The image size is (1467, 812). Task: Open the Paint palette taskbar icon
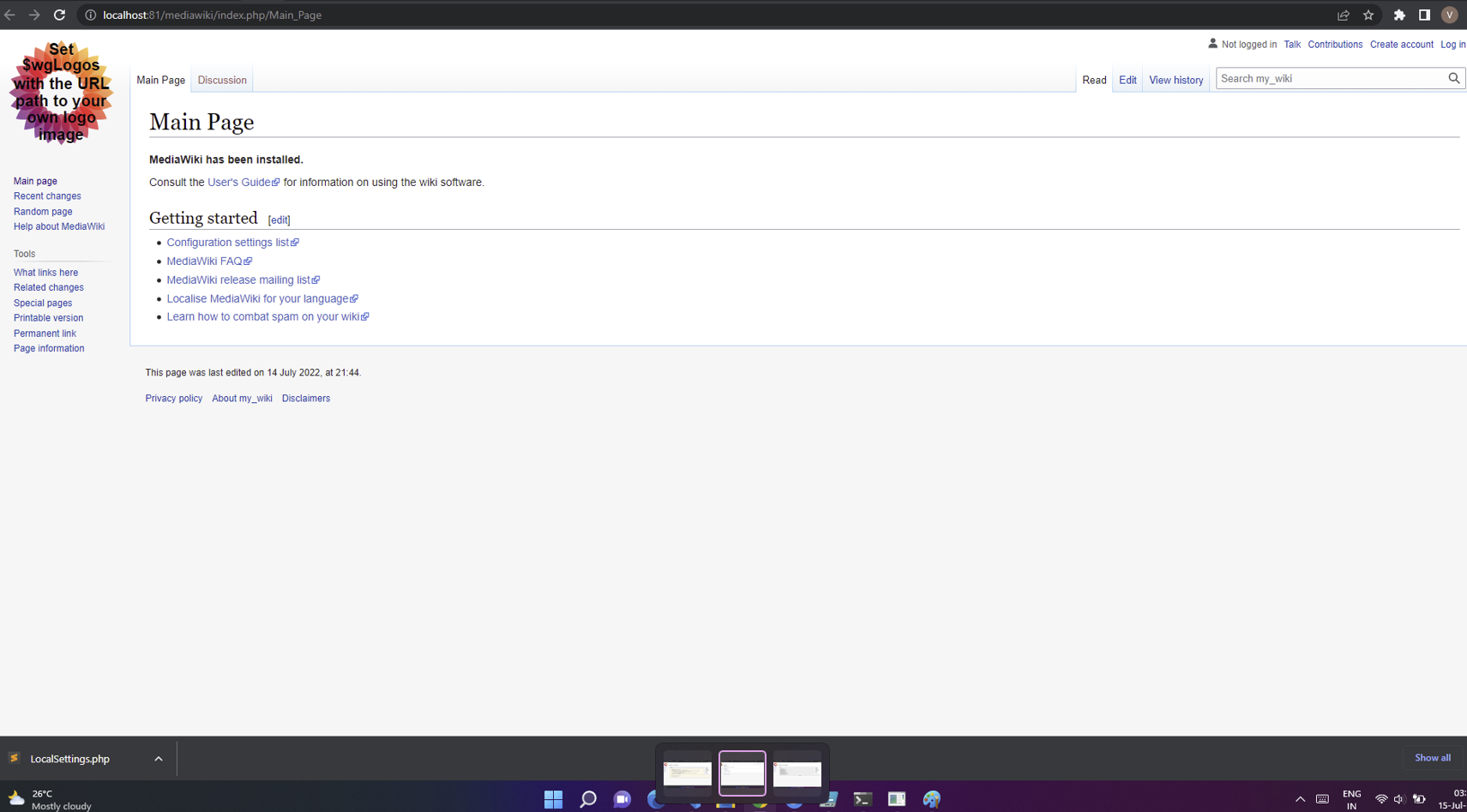(932, 799)
